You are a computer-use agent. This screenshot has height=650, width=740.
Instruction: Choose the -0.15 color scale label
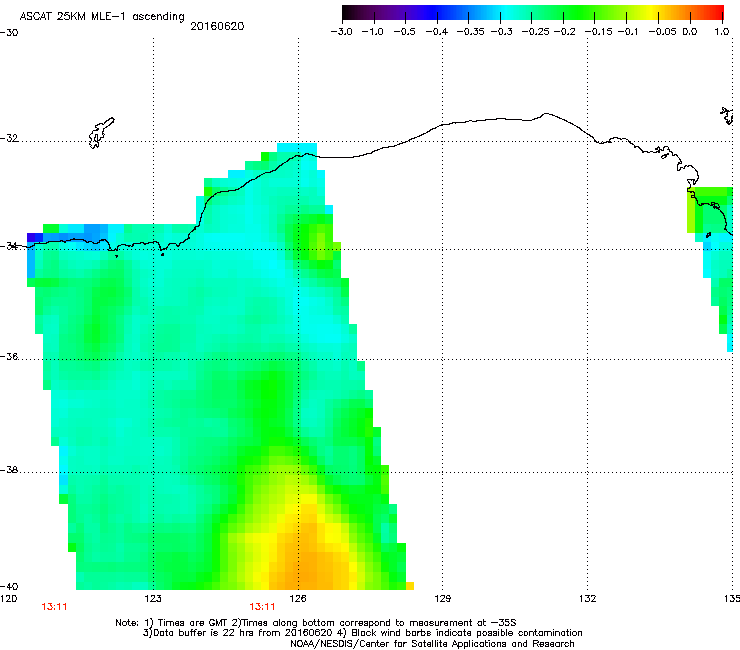pos(598,32)
